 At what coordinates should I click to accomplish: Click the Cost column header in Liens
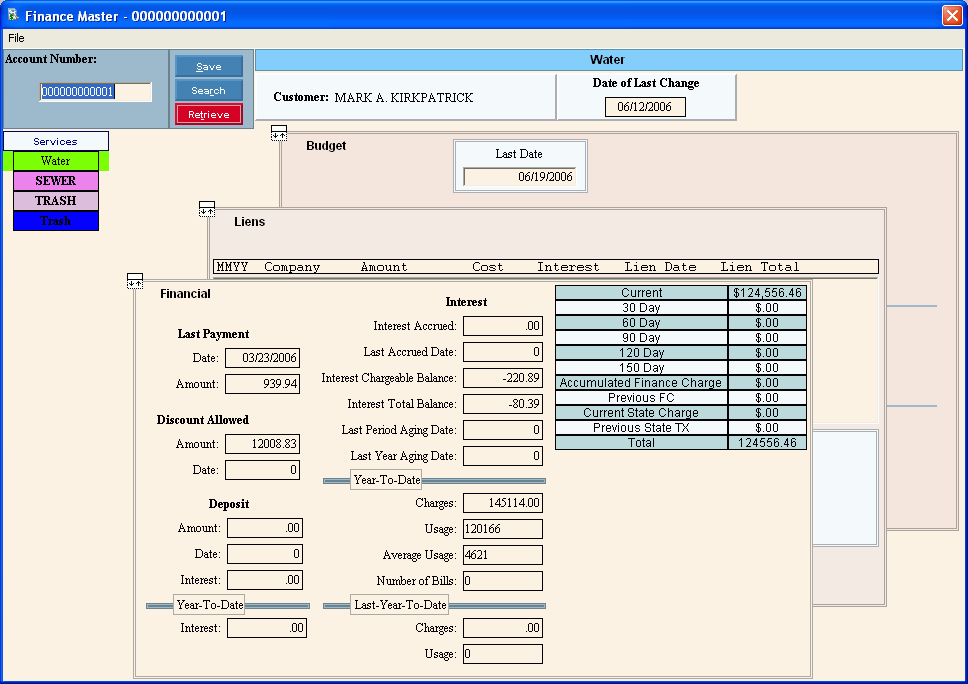click(488, 267)
